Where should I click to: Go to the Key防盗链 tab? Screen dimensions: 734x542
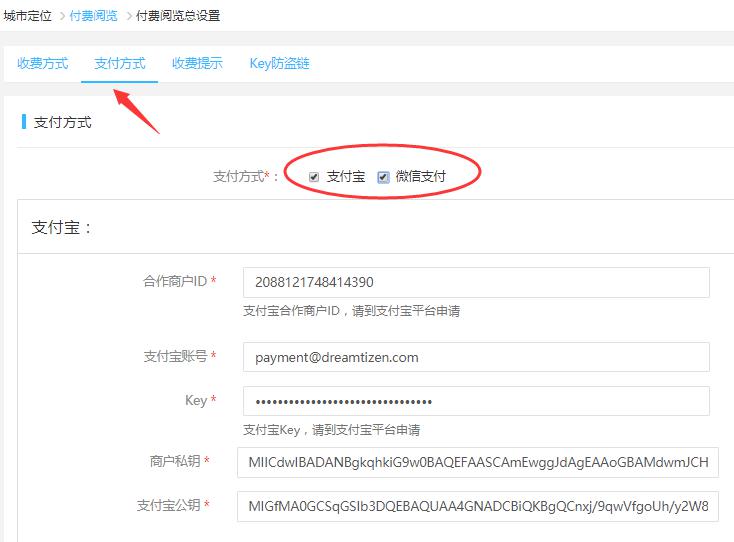click(x=279, y=63)
